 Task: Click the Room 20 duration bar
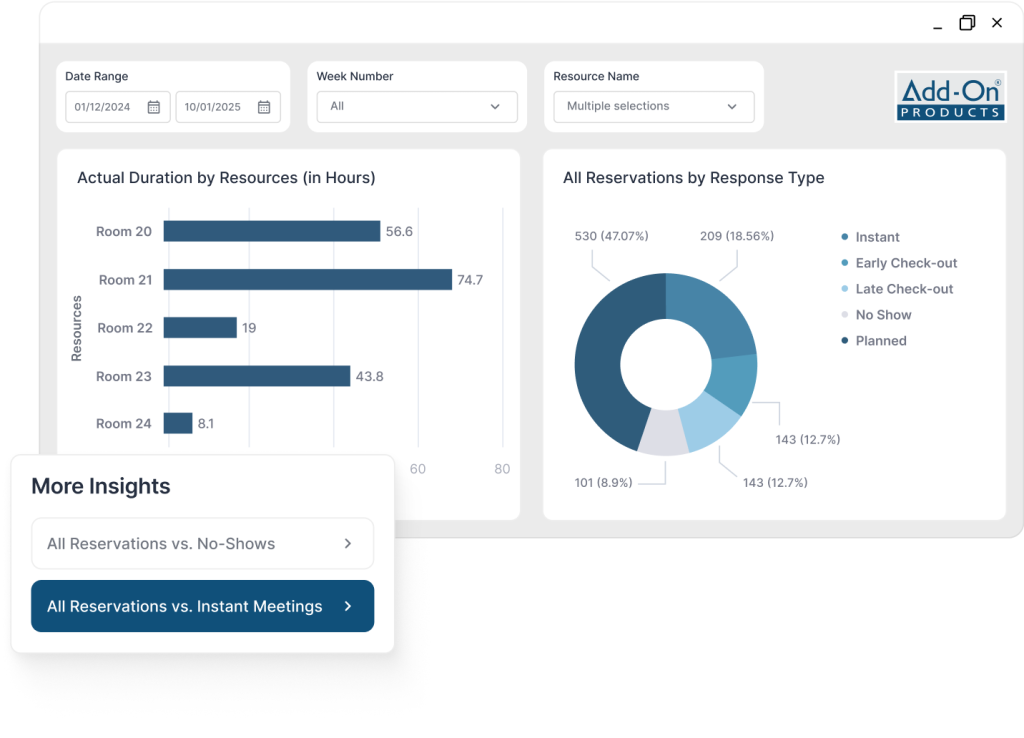point(271,232)
